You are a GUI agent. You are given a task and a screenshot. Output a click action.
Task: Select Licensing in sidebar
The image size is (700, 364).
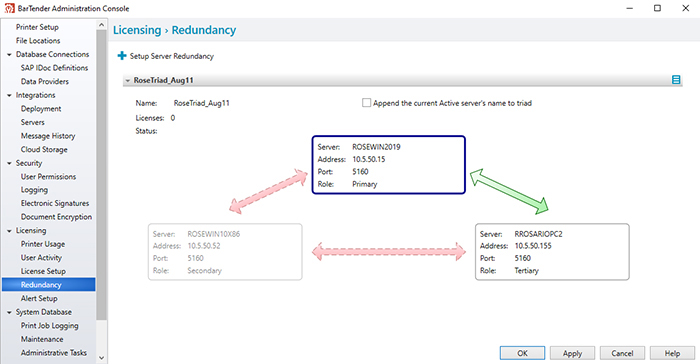coord(31,231)
